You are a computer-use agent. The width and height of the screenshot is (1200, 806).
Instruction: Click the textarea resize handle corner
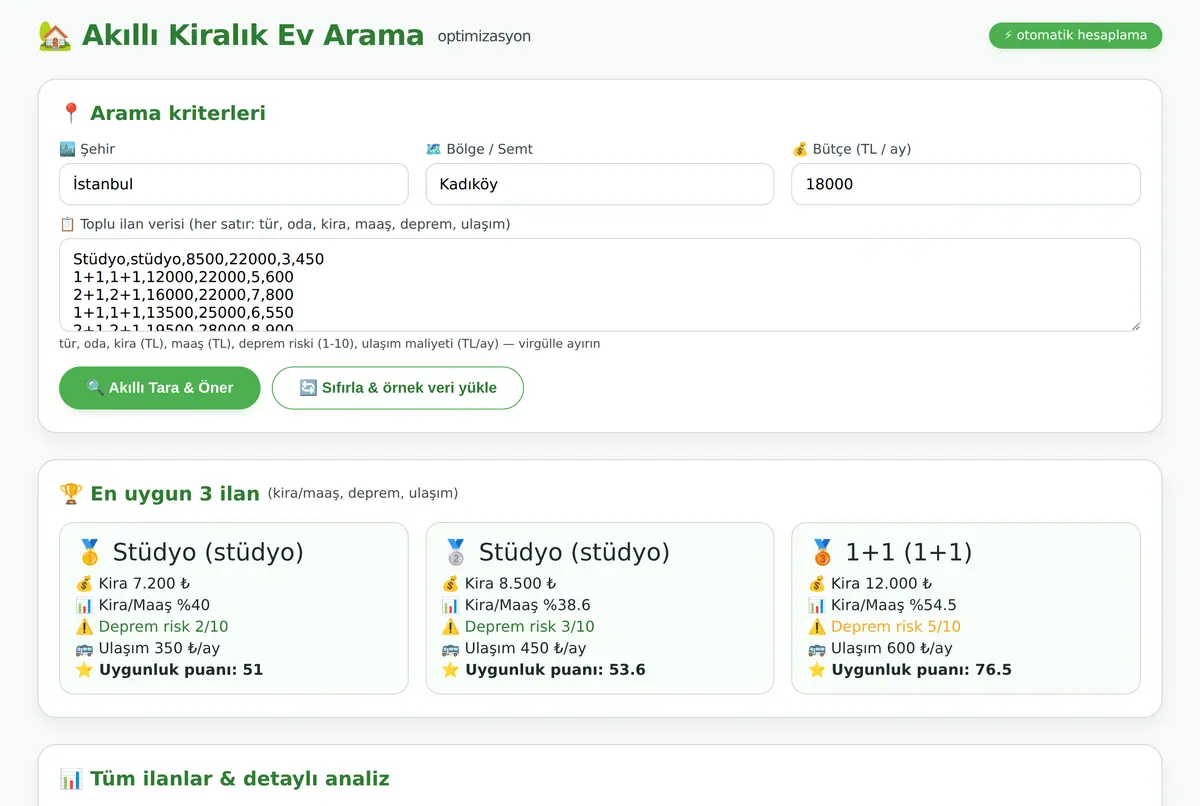coord(1134,325)
